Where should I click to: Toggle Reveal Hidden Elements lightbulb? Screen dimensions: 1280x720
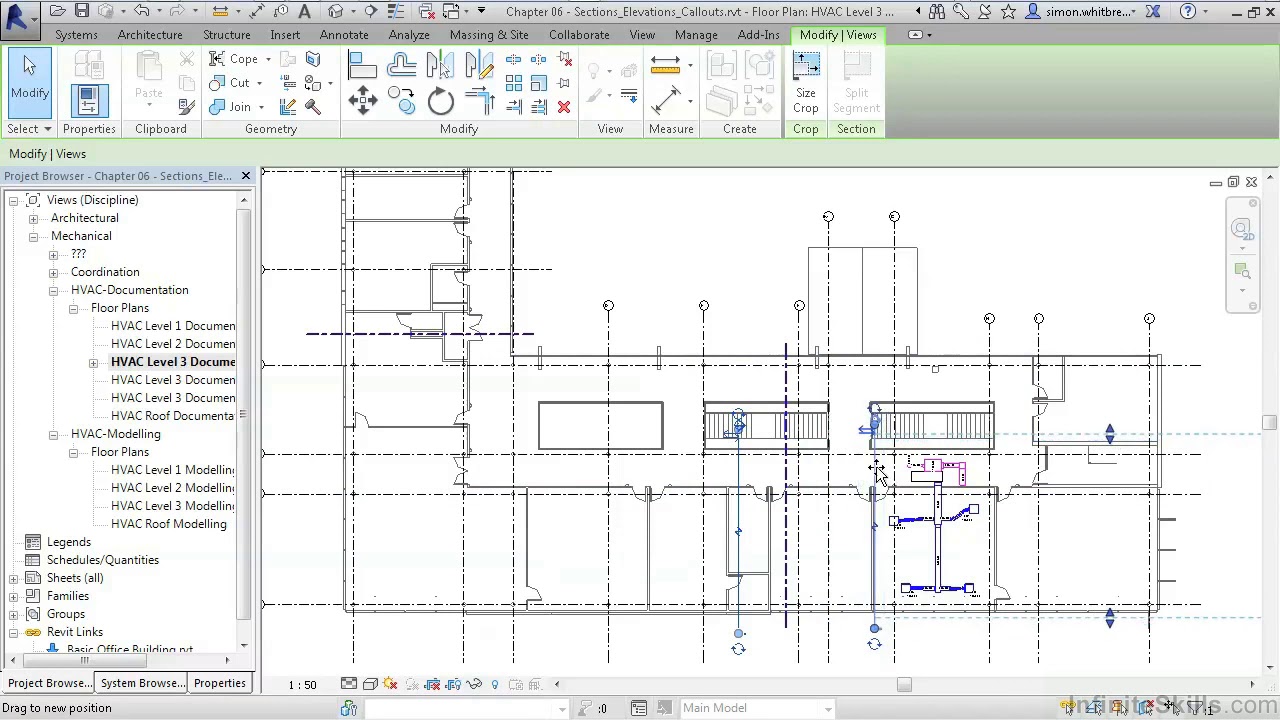(x=494, y=684)
